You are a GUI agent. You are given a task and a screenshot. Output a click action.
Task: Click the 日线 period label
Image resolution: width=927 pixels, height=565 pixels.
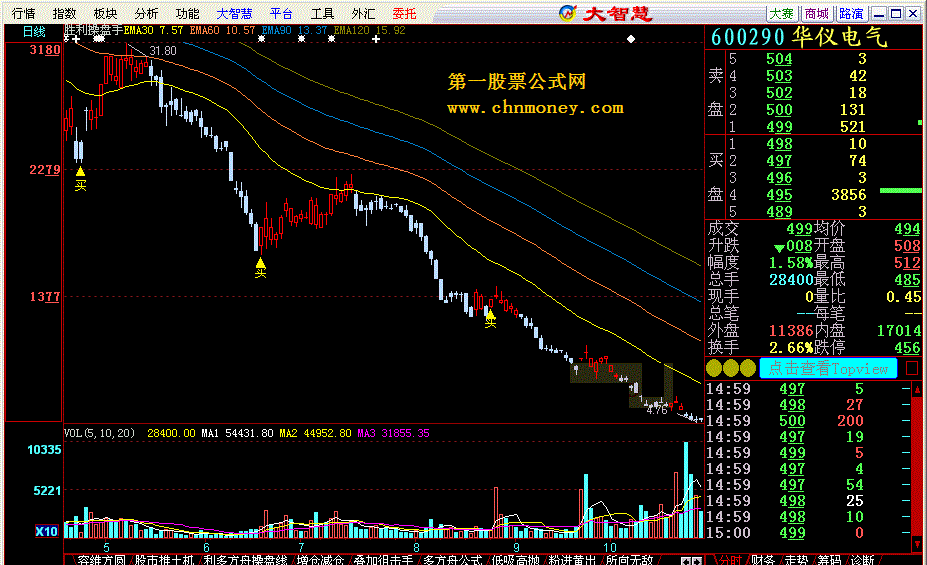tap(34, 32)
